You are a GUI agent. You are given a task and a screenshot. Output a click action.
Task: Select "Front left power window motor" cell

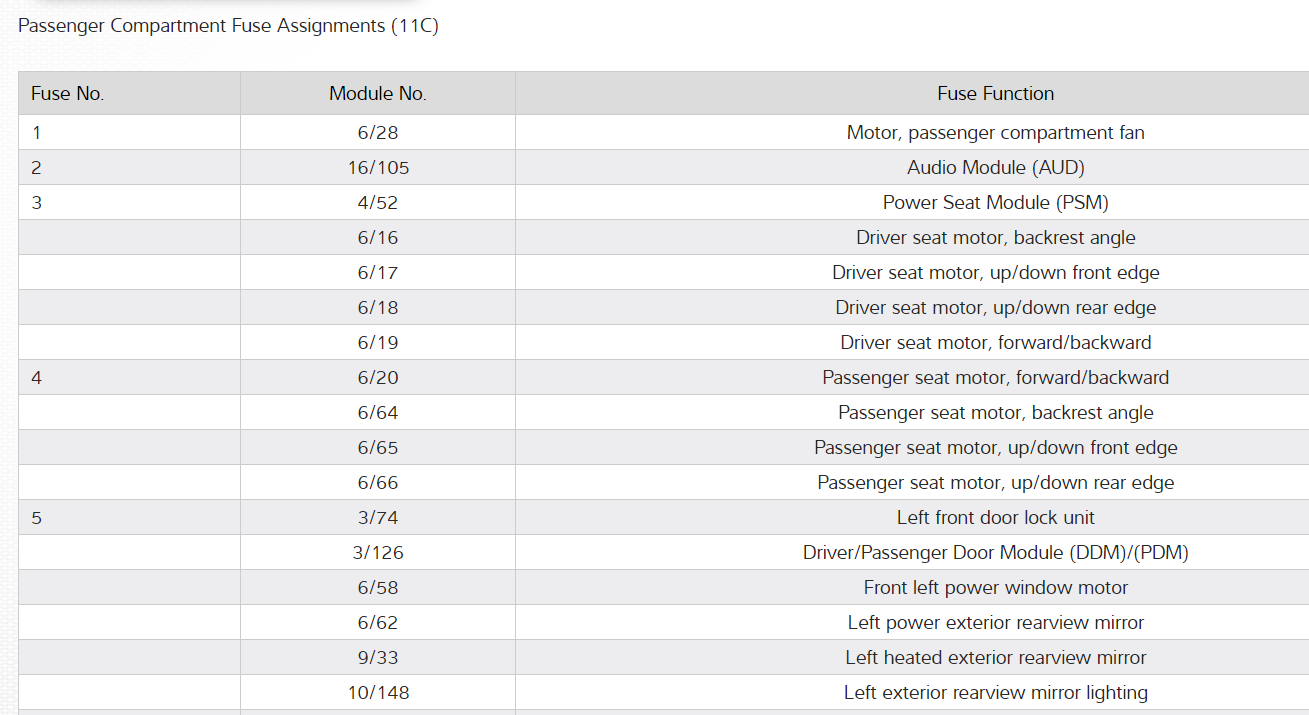[x=995, y=588]
